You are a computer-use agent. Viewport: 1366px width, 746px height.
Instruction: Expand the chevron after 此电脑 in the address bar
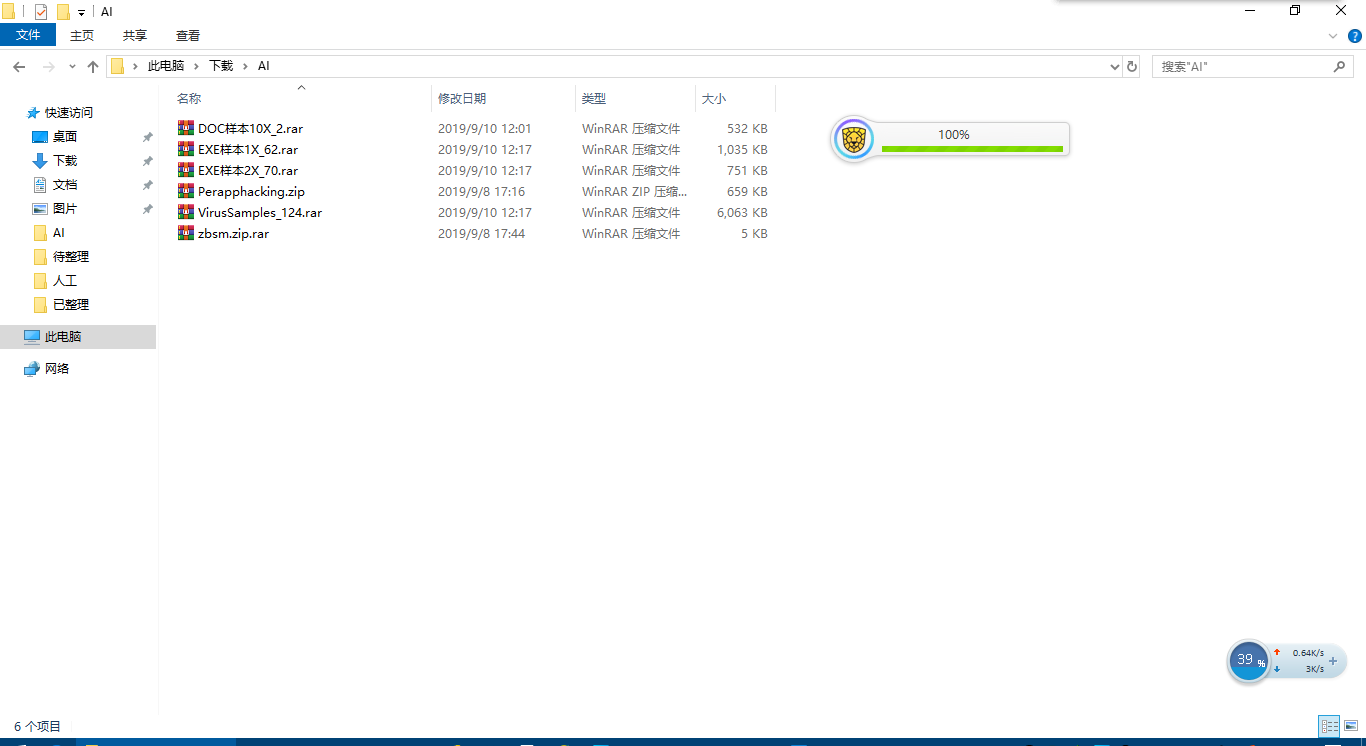[197, 66]
